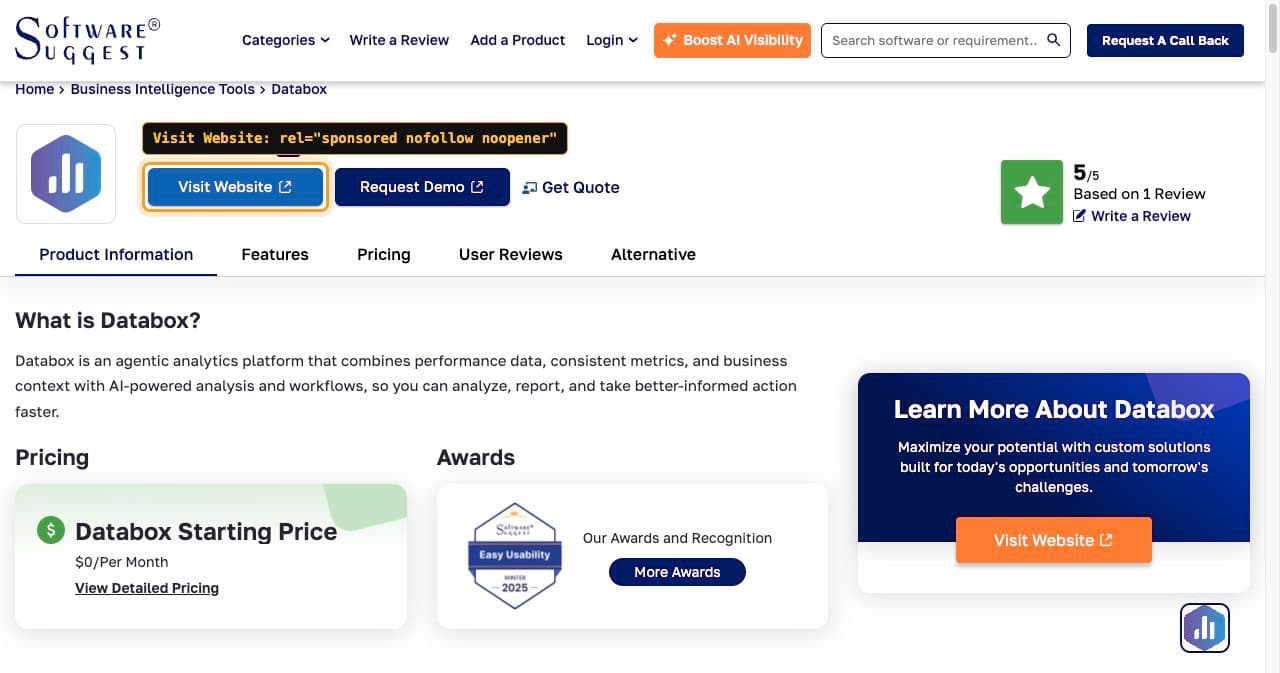Click the Get Quote link
The image size is (1280, 673).
click(571, 187)
